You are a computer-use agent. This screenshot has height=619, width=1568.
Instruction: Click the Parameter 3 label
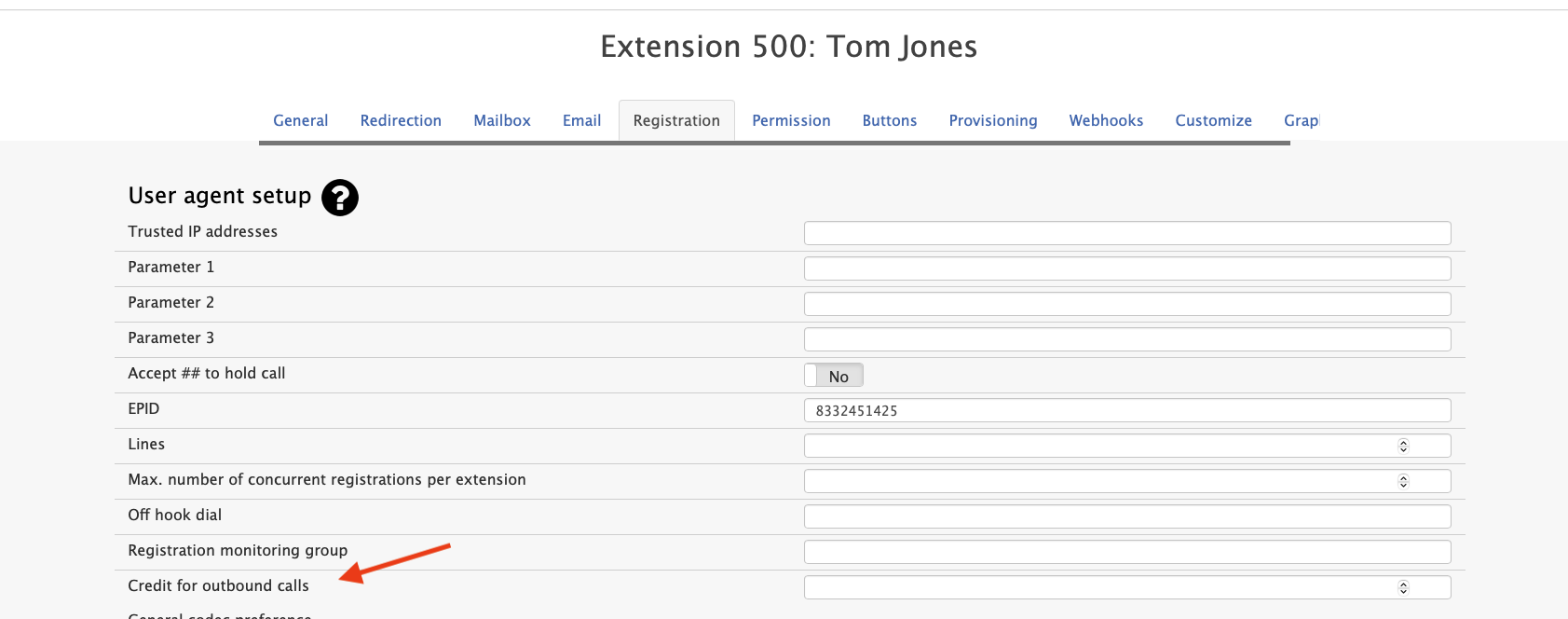170,337
